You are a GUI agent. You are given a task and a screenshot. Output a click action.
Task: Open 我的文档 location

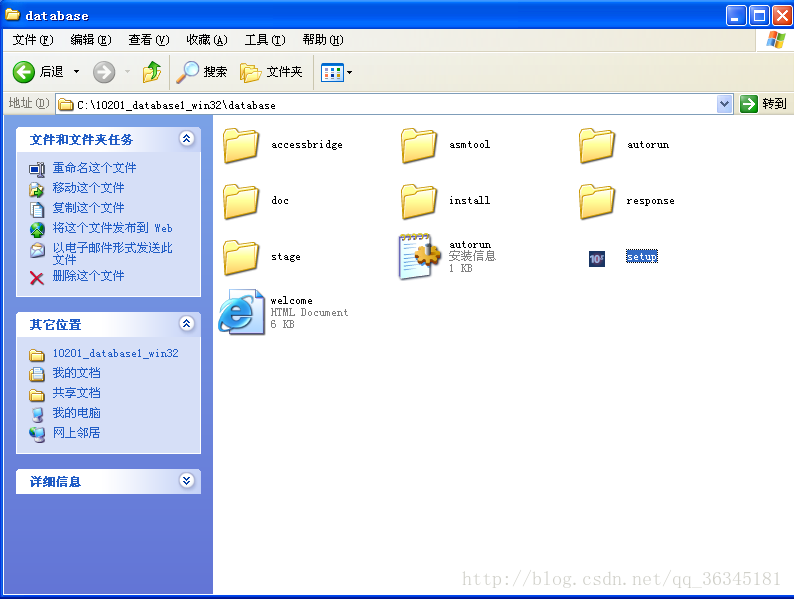point(76,373)
